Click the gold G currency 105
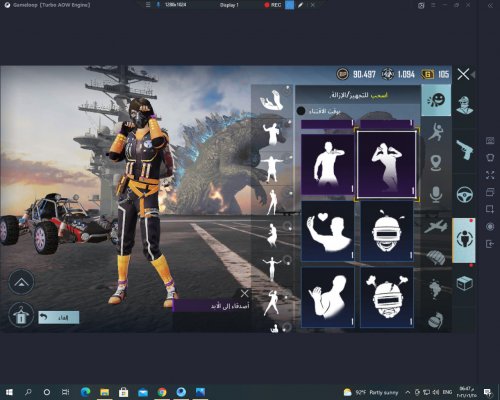This screenshot has width=500, height=400. point(435,74)
